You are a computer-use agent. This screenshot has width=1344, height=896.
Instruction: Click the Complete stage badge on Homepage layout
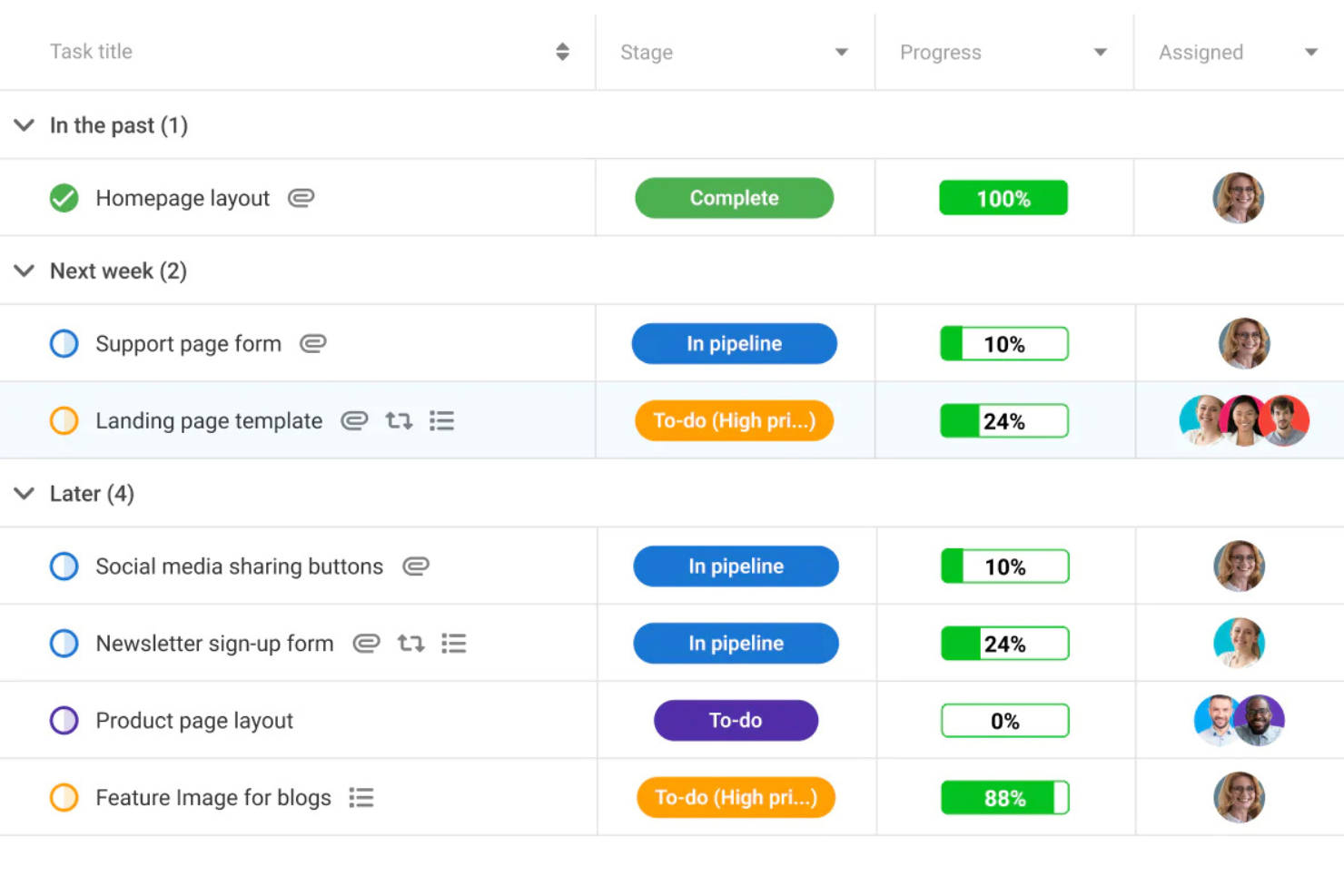click(734, 198)
